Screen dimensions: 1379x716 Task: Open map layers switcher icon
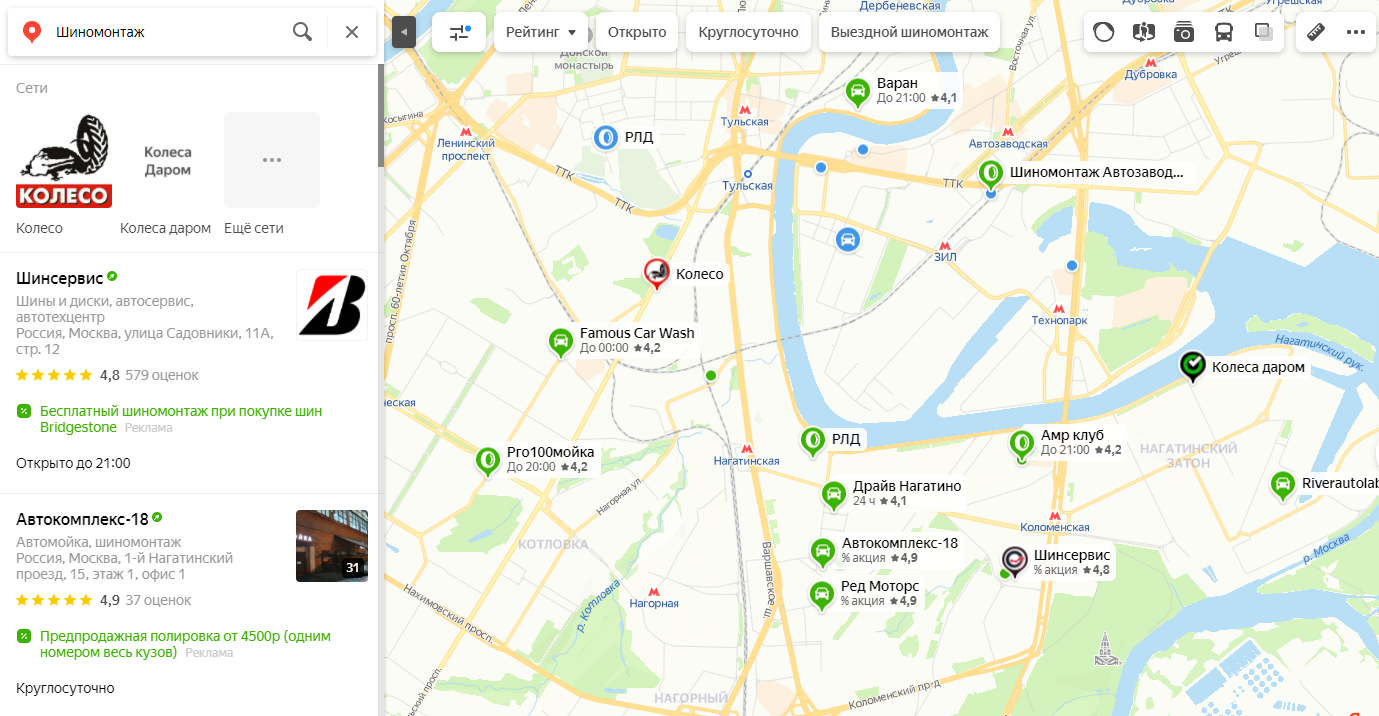[1264, 32]
